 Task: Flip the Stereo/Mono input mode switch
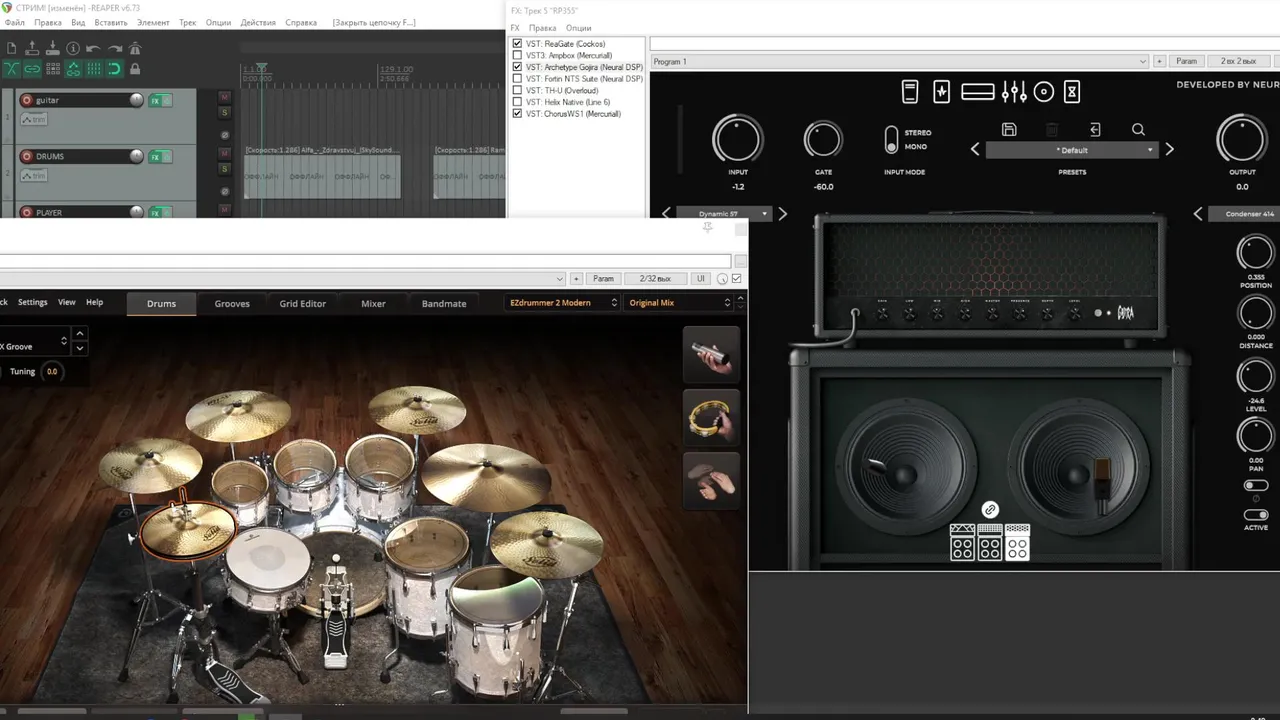(x=891, y=139)
